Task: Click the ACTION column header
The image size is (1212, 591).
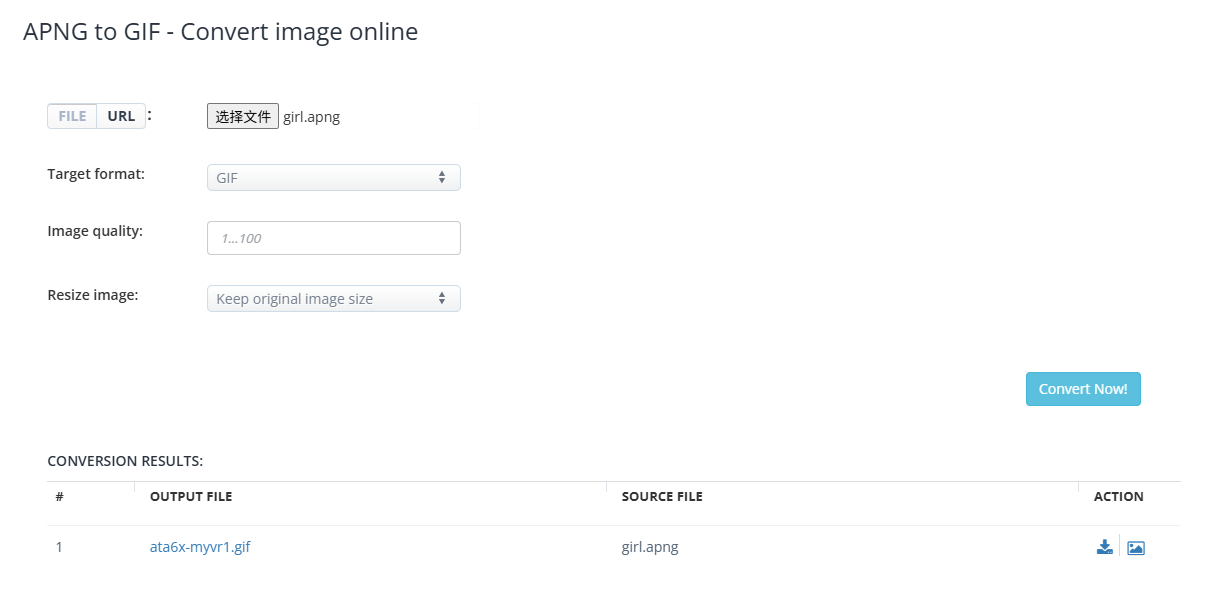Action: 1118,496
